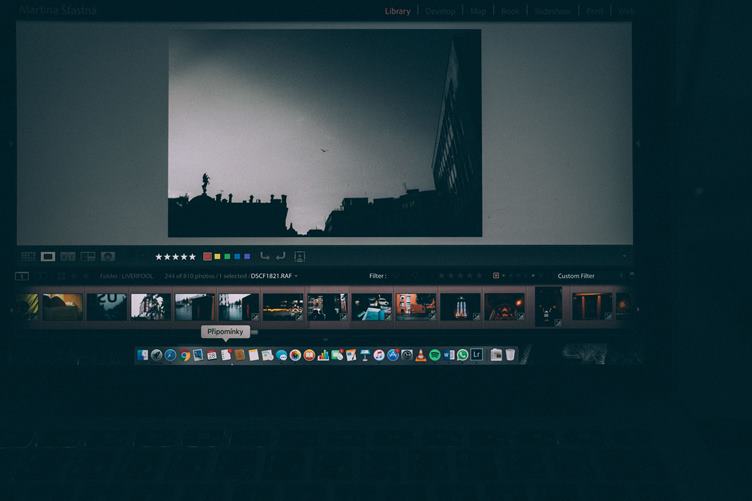Switch to Compare view icon
This screenshot has height=501, width=752.
tap(68, 256)
